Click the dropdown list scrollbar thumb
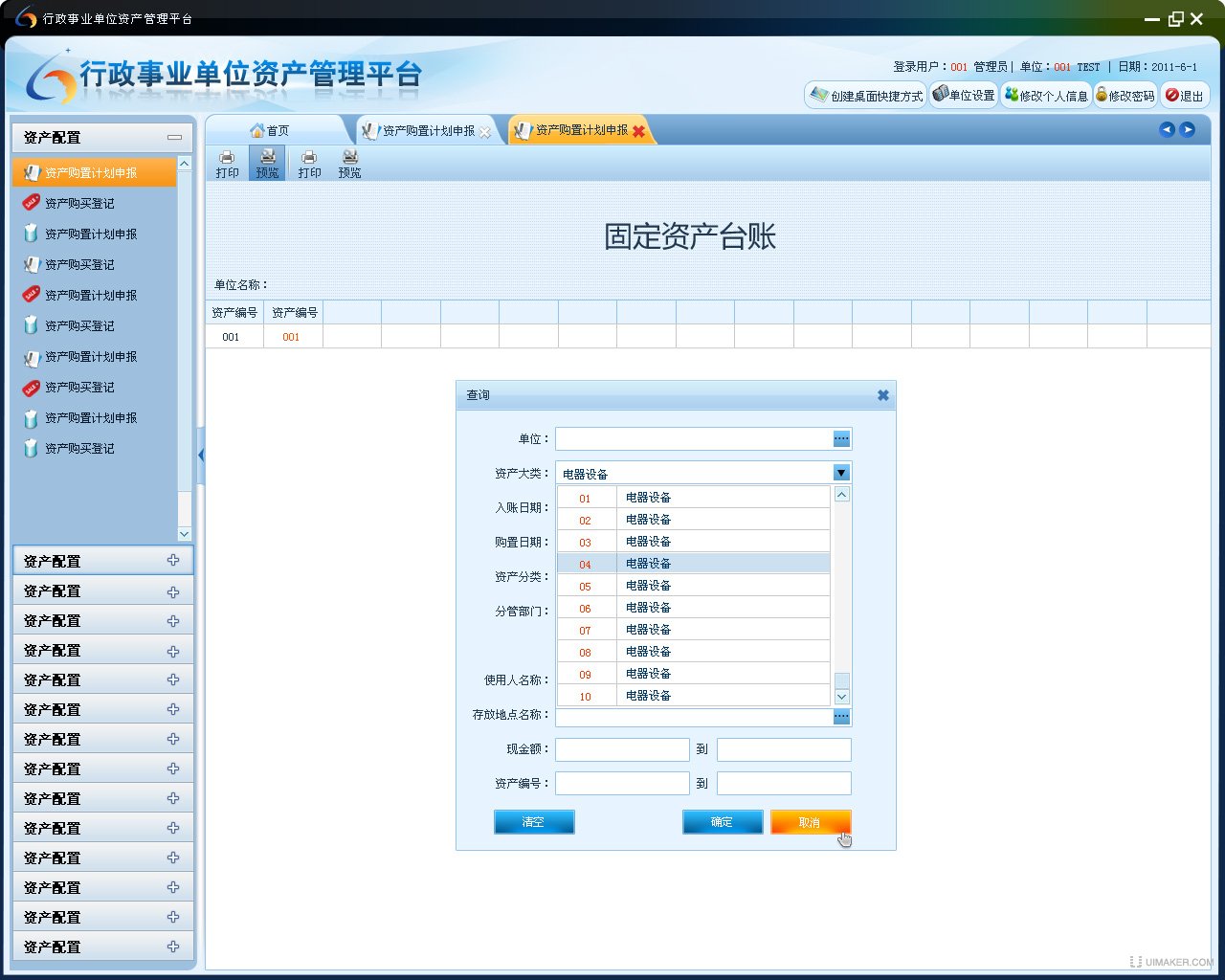1225x980 pixels. [842, 680]
